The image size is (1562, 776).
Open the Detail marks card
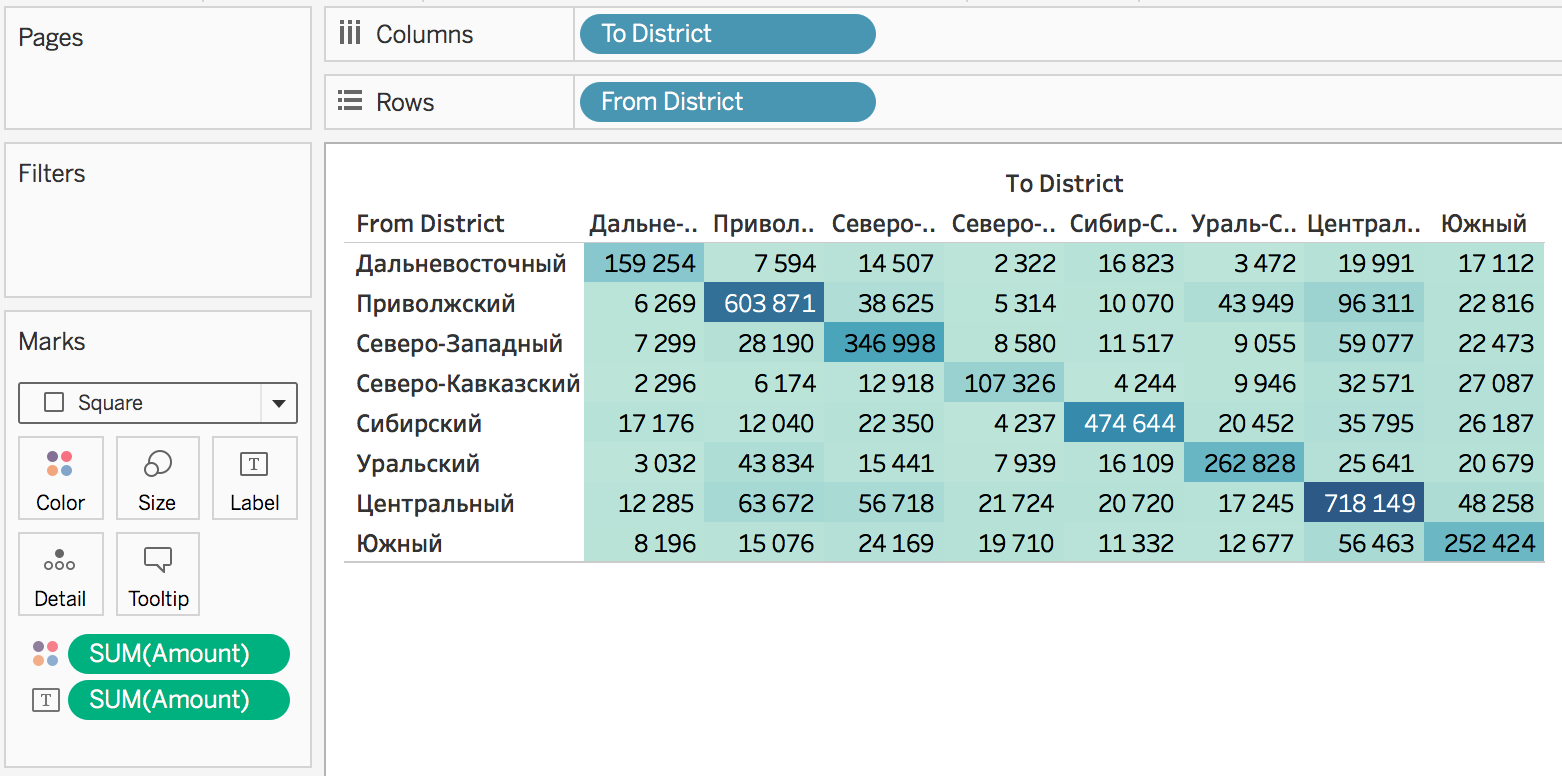click(x=60, y=574)
